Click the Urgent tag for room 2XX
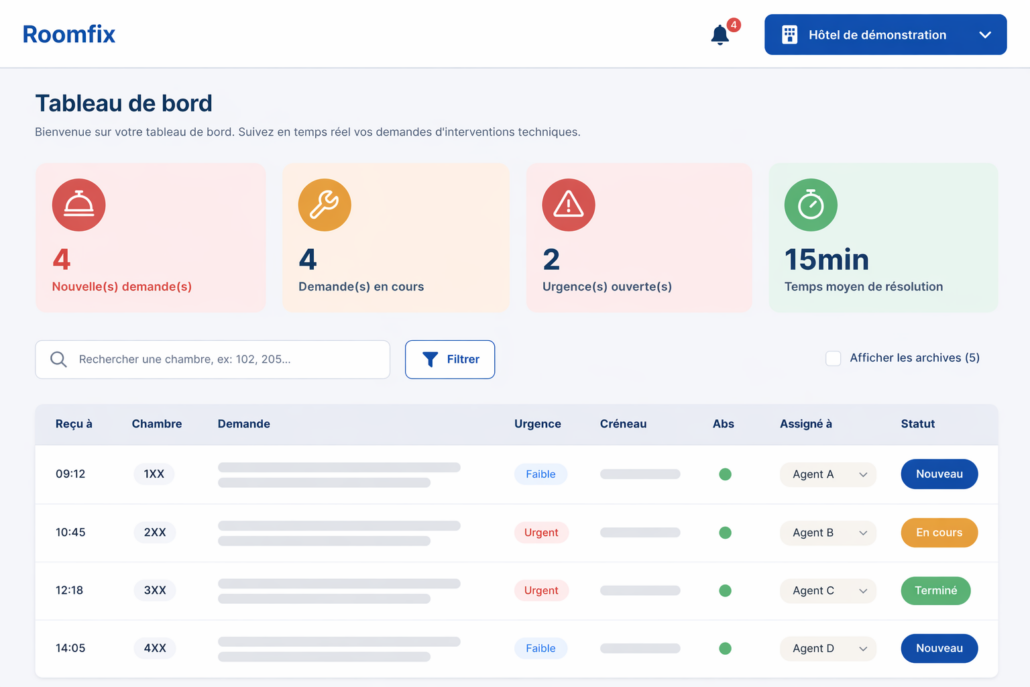This screenshot has height=687, width=1030. pyautogui.click(x=541, y=533)
